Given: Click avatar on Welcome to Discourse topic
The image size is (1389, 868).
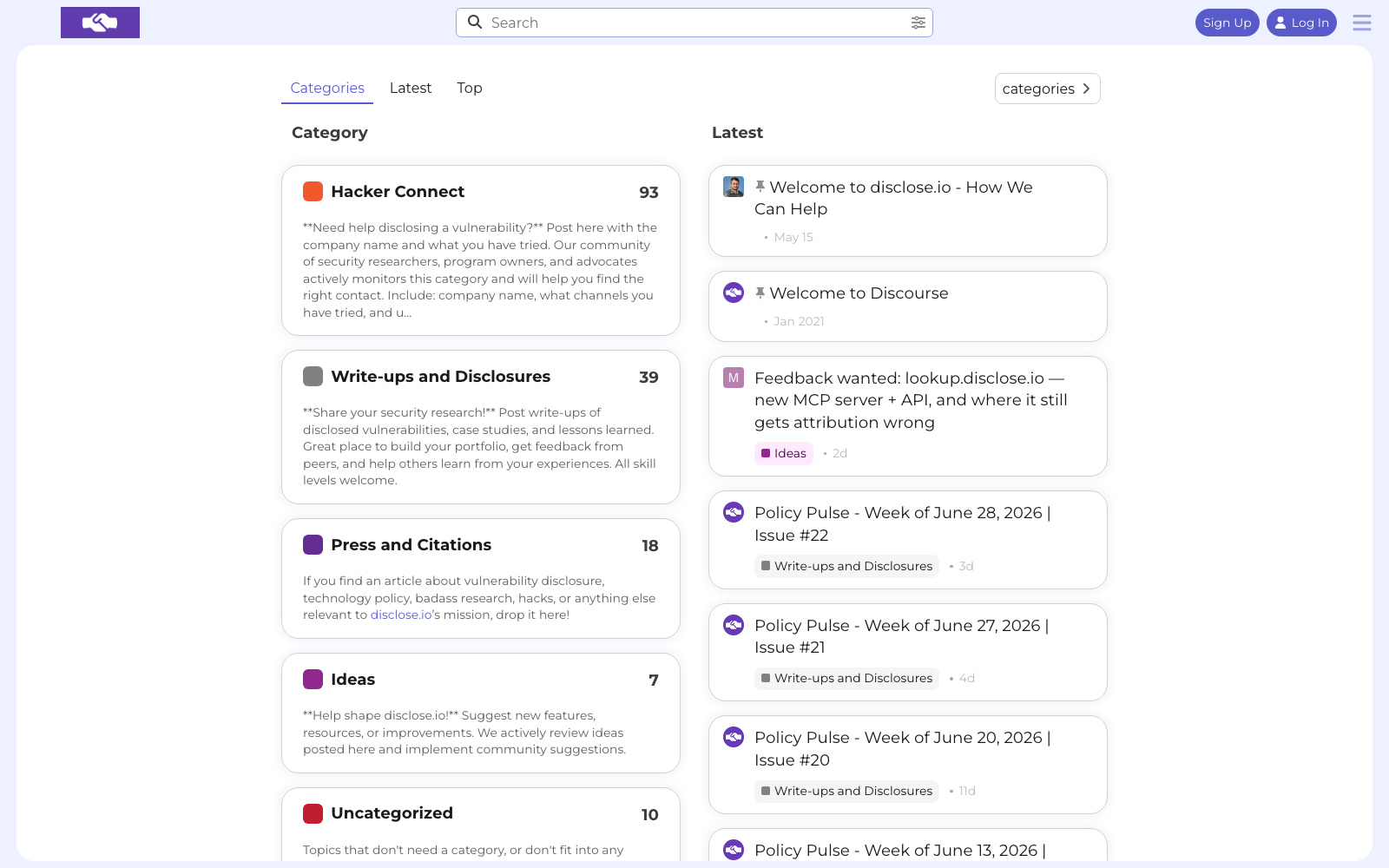Looking at the screenshot, I should (734, 293).
